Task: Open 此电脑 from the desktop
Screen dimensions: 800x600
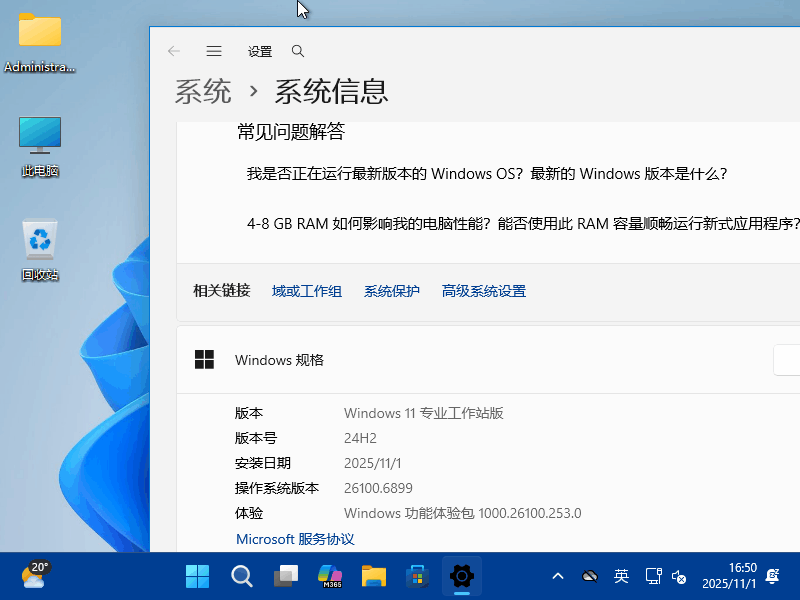Action: point(39,140)
